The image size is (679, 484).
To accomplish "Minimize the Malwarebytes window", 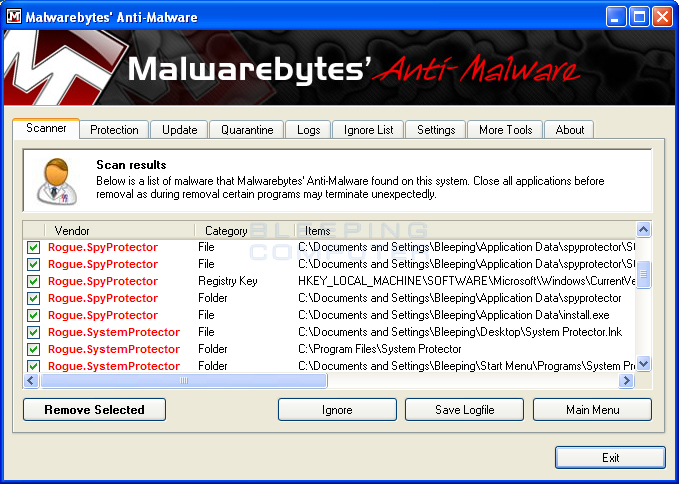I will pos(615,17).
